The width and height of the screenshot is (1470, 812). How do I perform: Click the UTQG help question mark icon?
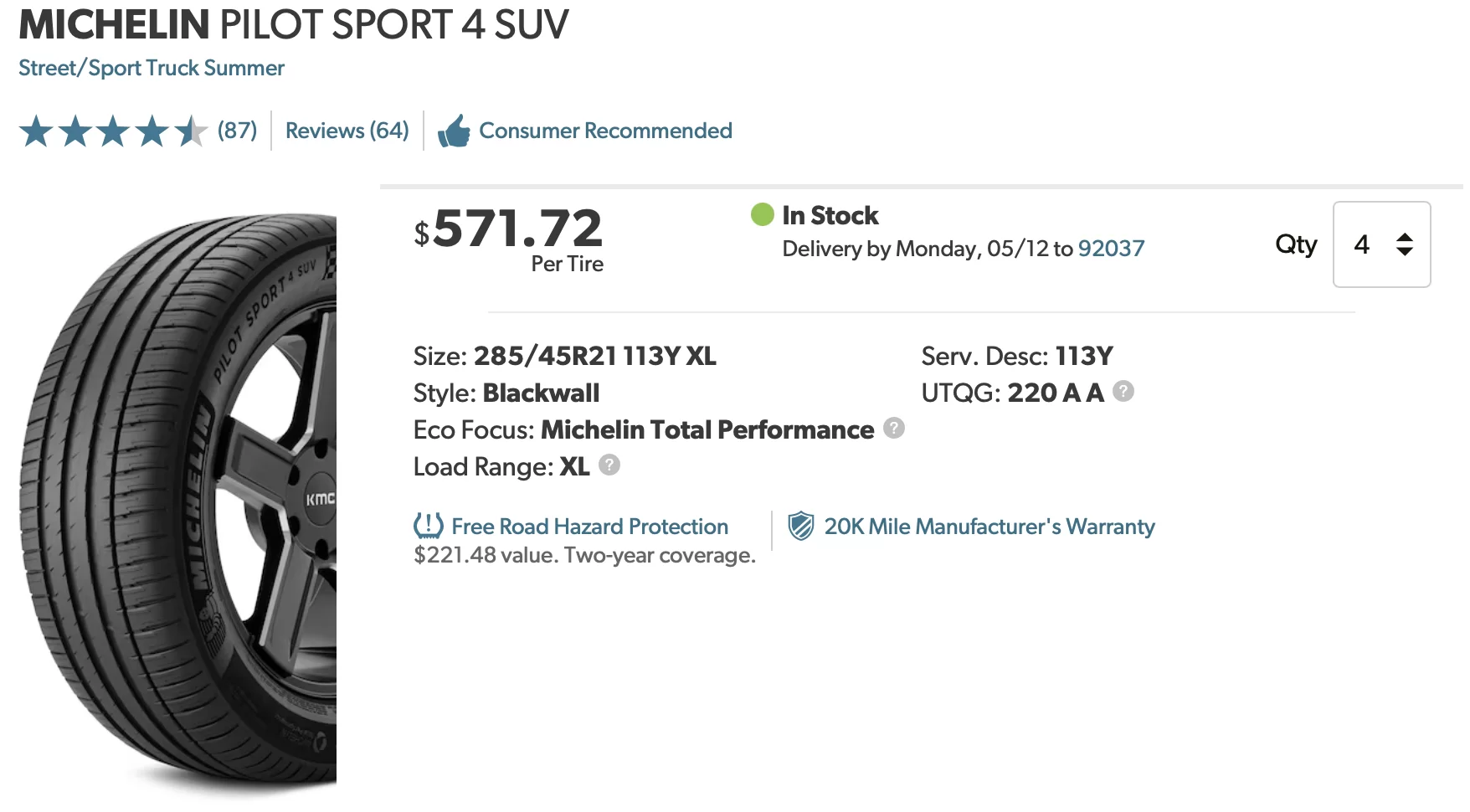point(1123,391)
